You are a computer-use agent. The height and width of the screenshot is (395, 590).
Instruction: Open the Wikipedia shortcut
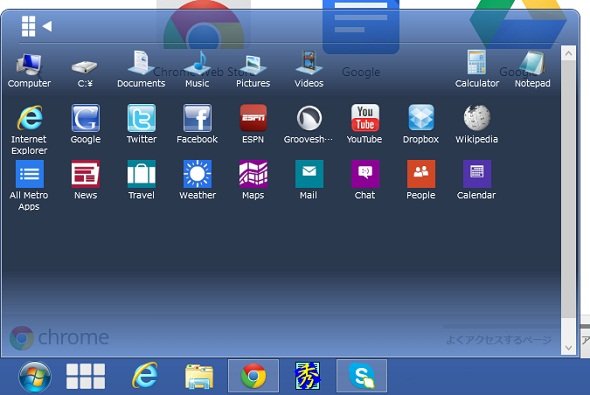coord(477,125)
